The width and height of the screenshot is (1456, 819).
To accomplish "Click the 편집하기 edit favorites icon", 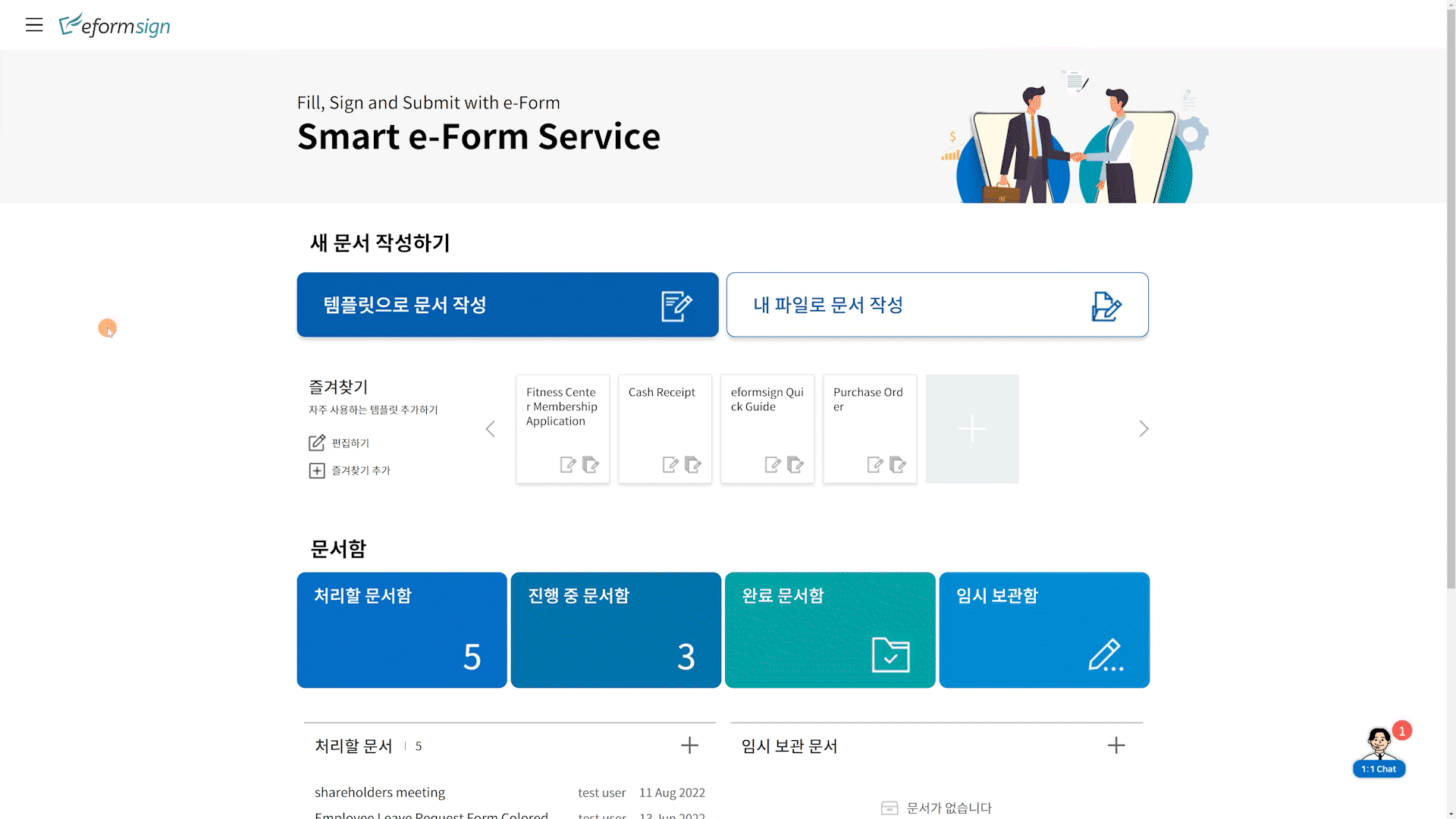I will (x=317, y=443).
